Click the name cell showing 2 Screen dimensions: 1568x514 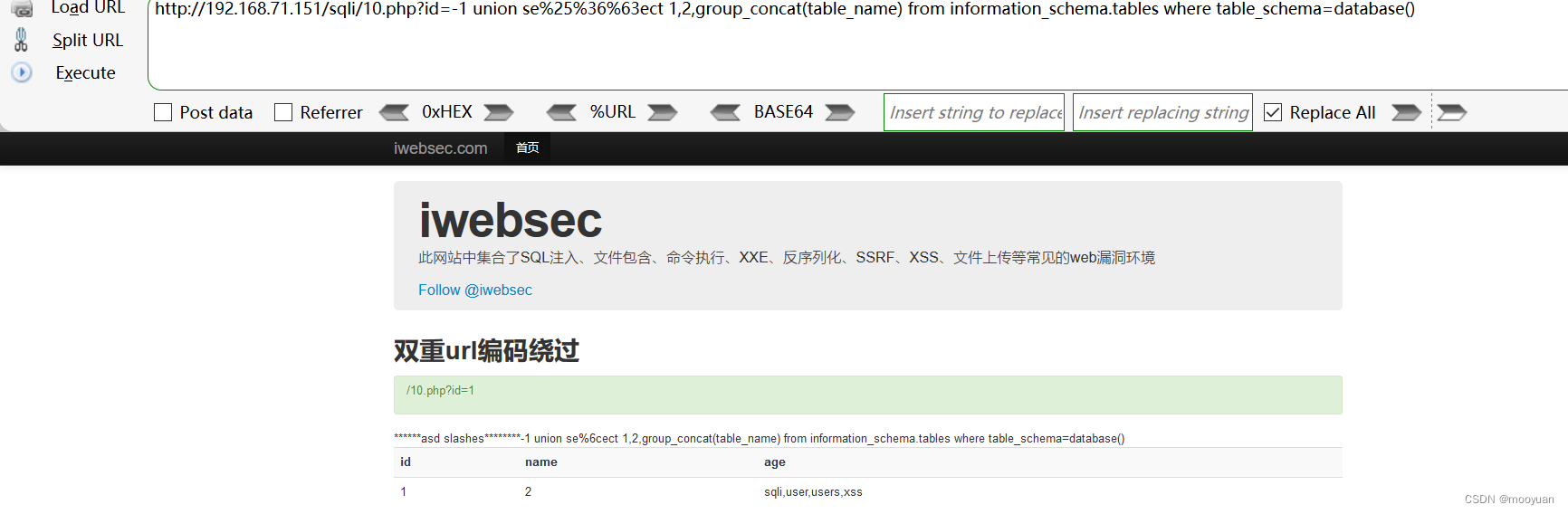click(x=528, y=492)
